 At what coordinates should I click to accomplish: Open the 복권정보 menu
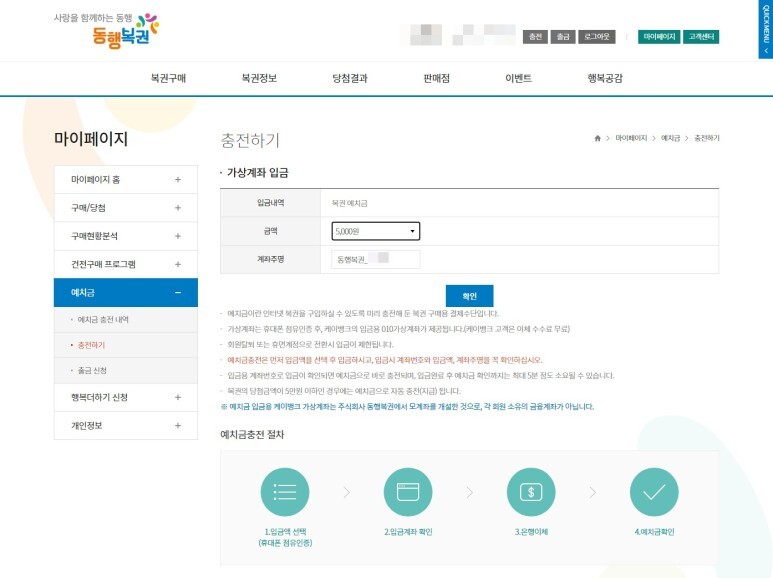click(259, 78)
